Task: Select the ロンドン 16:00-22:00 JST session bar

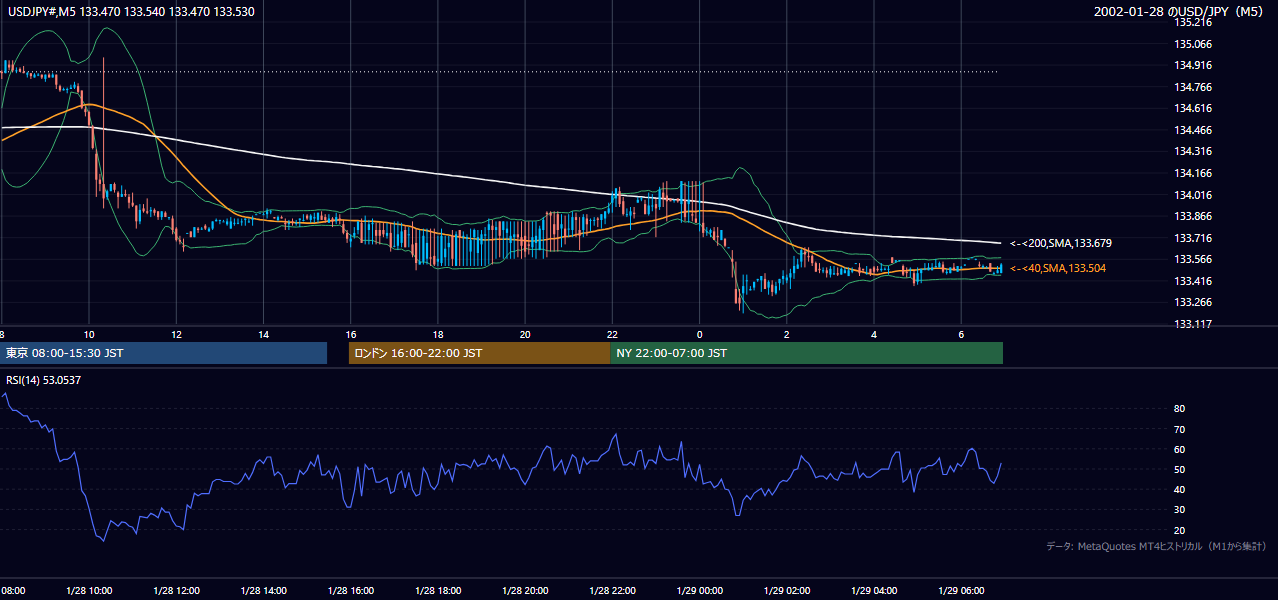Action: tap(479, 353)
